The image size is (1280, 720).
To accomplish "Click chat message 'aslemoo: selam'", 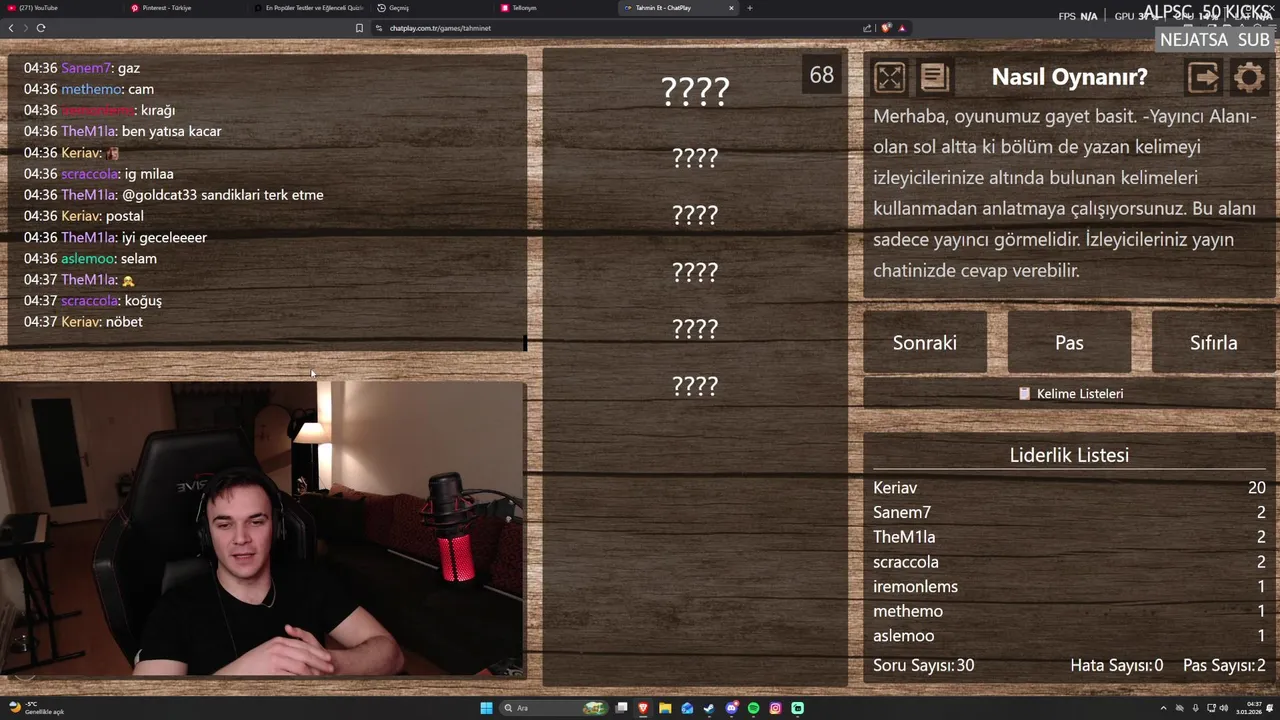I will coord(90,259).
